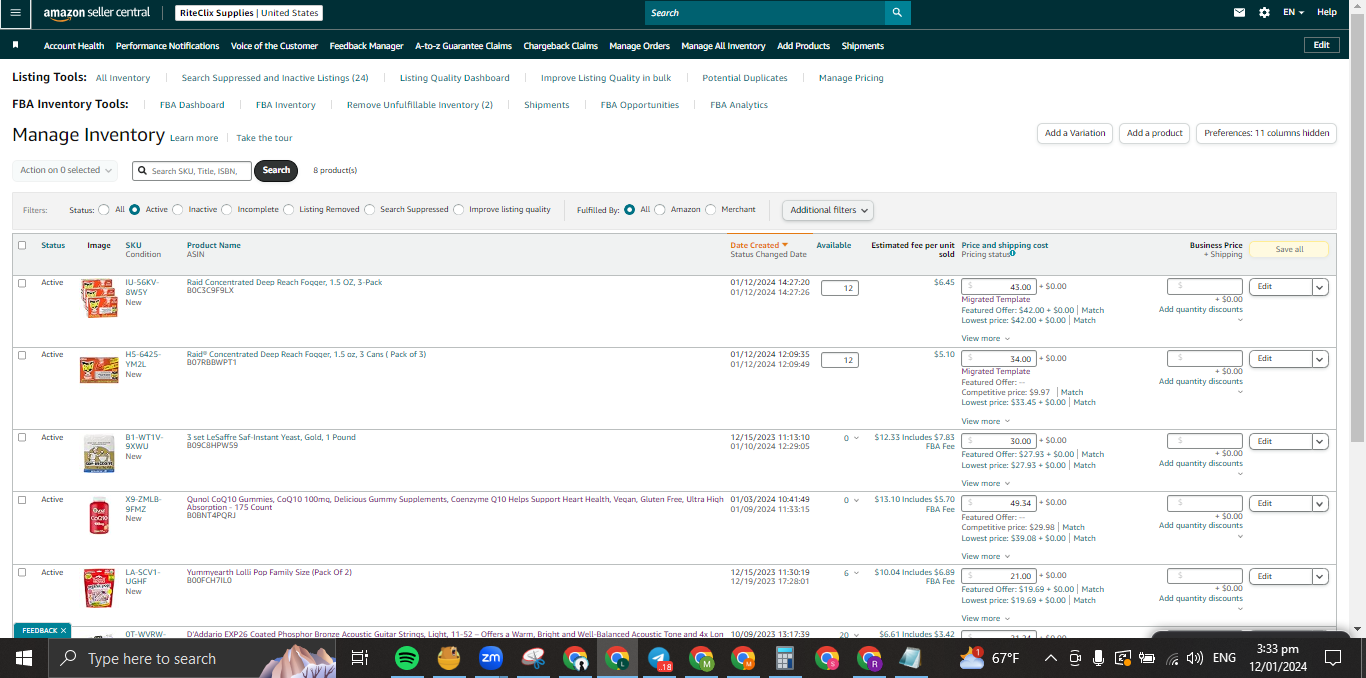The width and height of the screenshot is (1366, 678).
Task: Click Yummyearth Lolli Pop product image
Action: coord(98,588)
